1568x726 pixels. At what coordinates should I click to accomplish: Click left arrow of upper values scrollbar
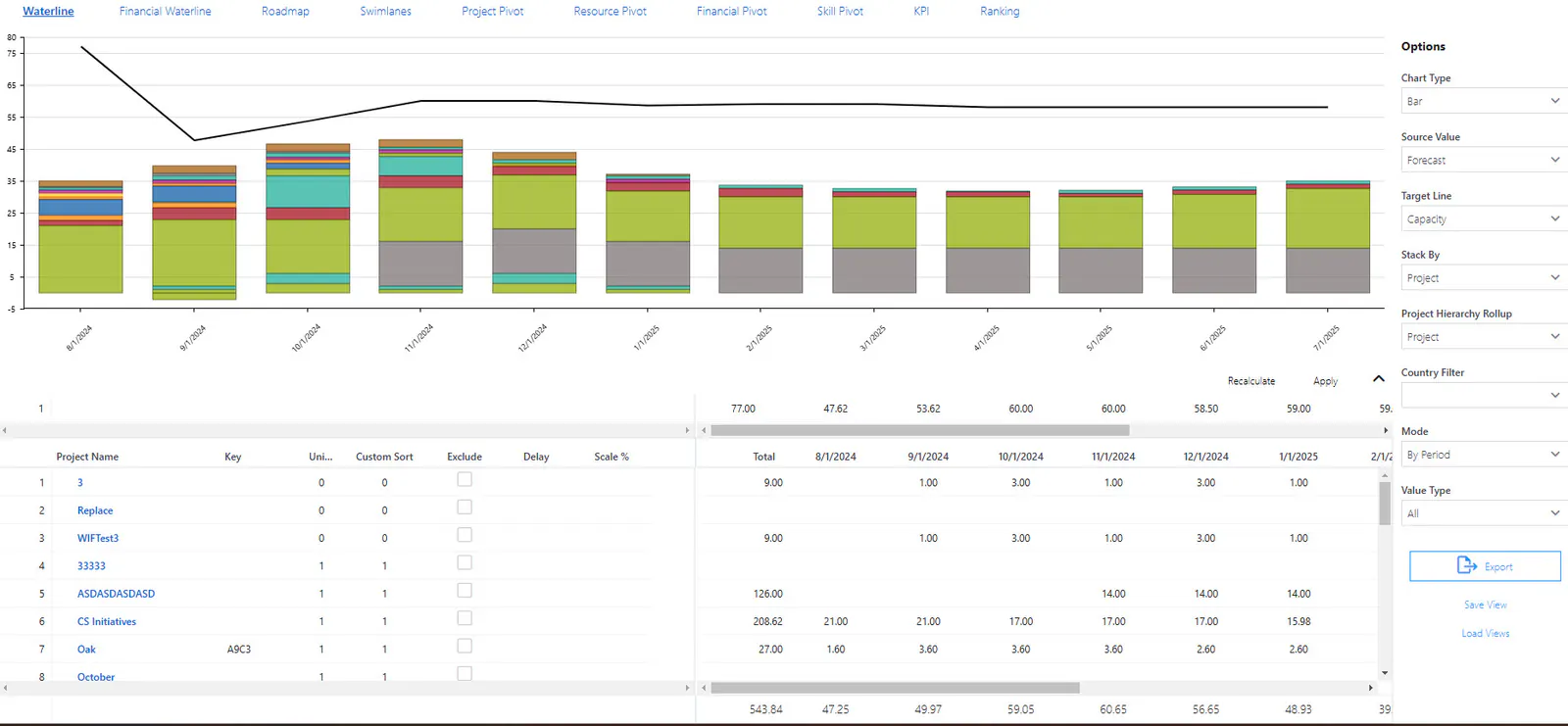(704, 430)
